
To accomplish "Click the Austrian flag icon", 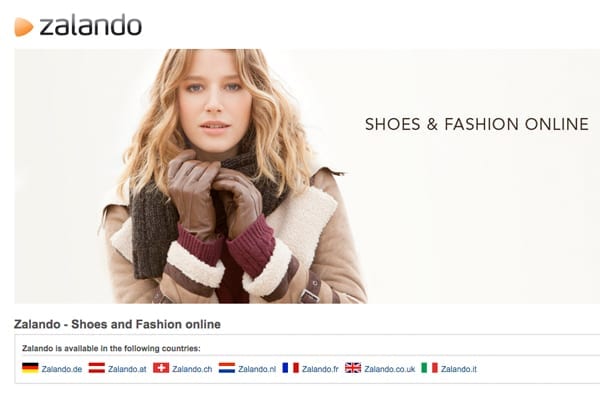I will coord(96,368).
